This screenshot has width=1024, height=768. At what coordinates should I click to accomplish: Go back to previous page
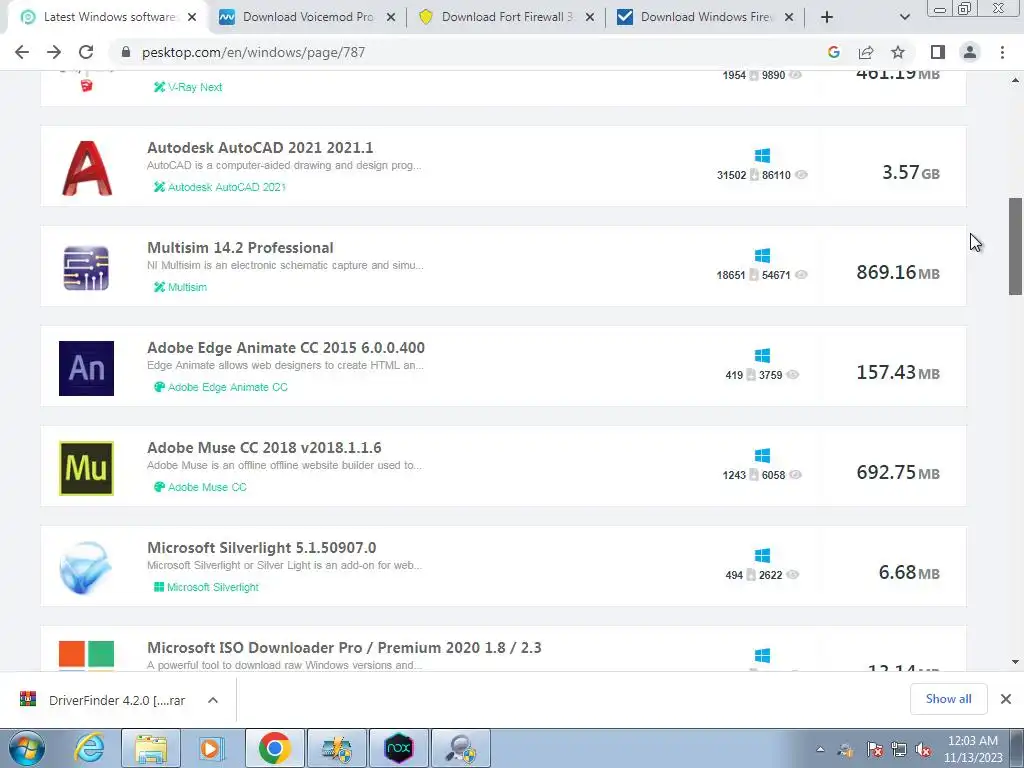click(x=22, y=52)
